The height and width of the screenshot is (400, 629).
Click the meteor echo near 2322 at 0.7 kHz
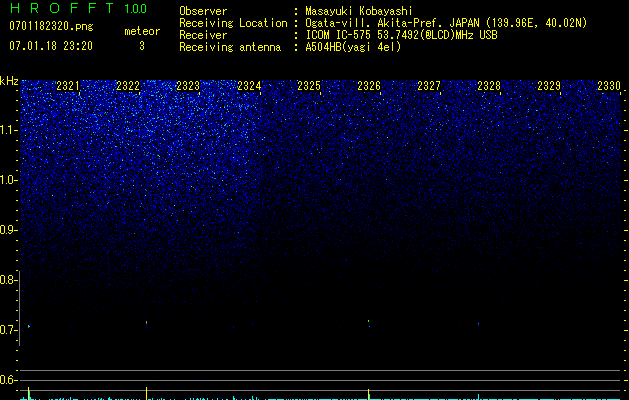pos(146,322)
